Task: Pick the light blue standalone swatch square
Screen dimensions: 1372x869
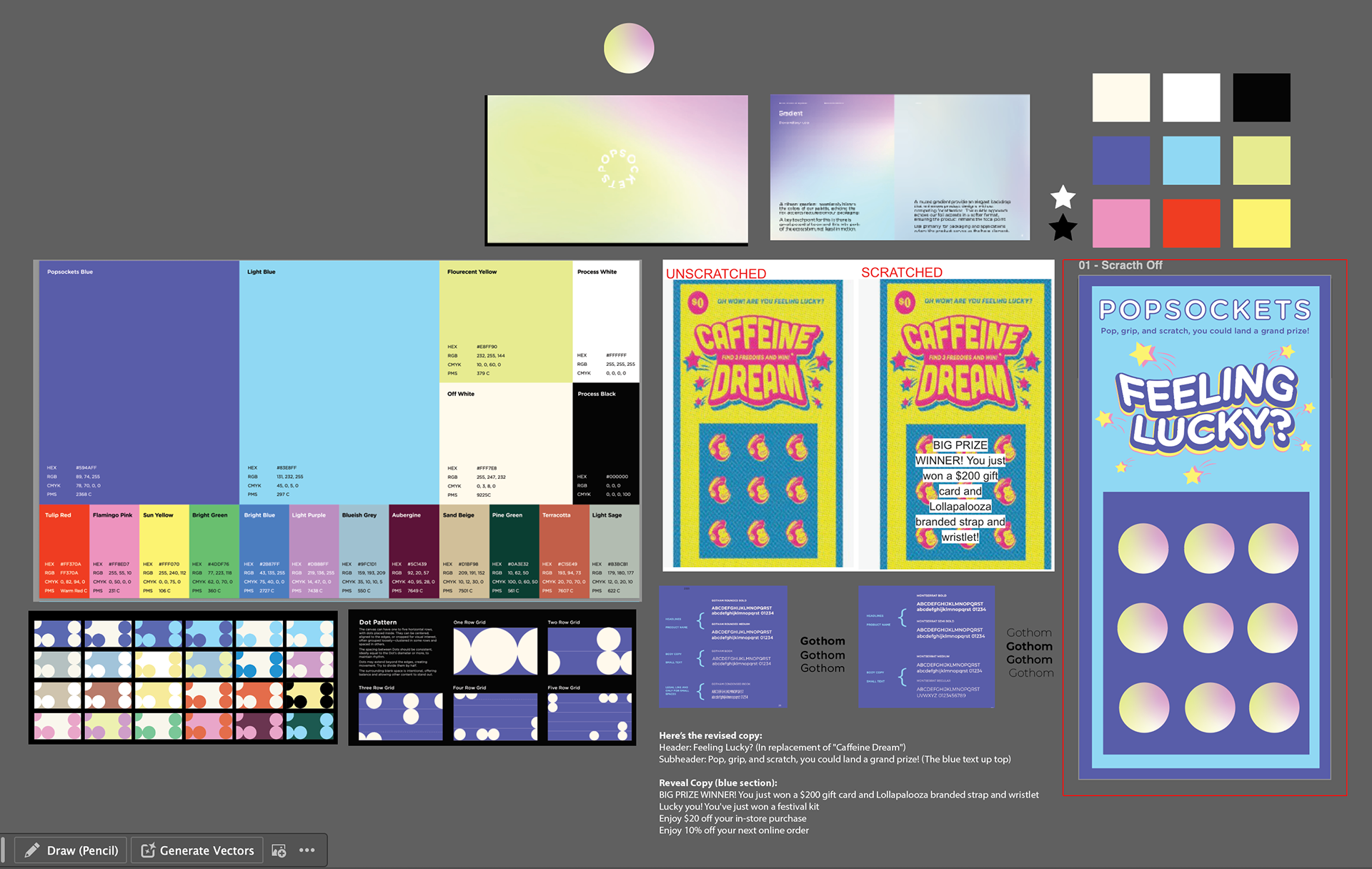Action: (x=1191, y=161)
